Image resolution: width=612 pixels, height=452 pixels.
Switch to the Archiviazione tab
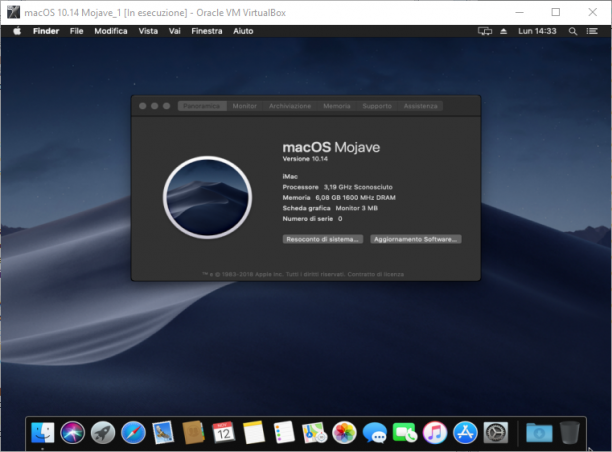coord(290,106)
